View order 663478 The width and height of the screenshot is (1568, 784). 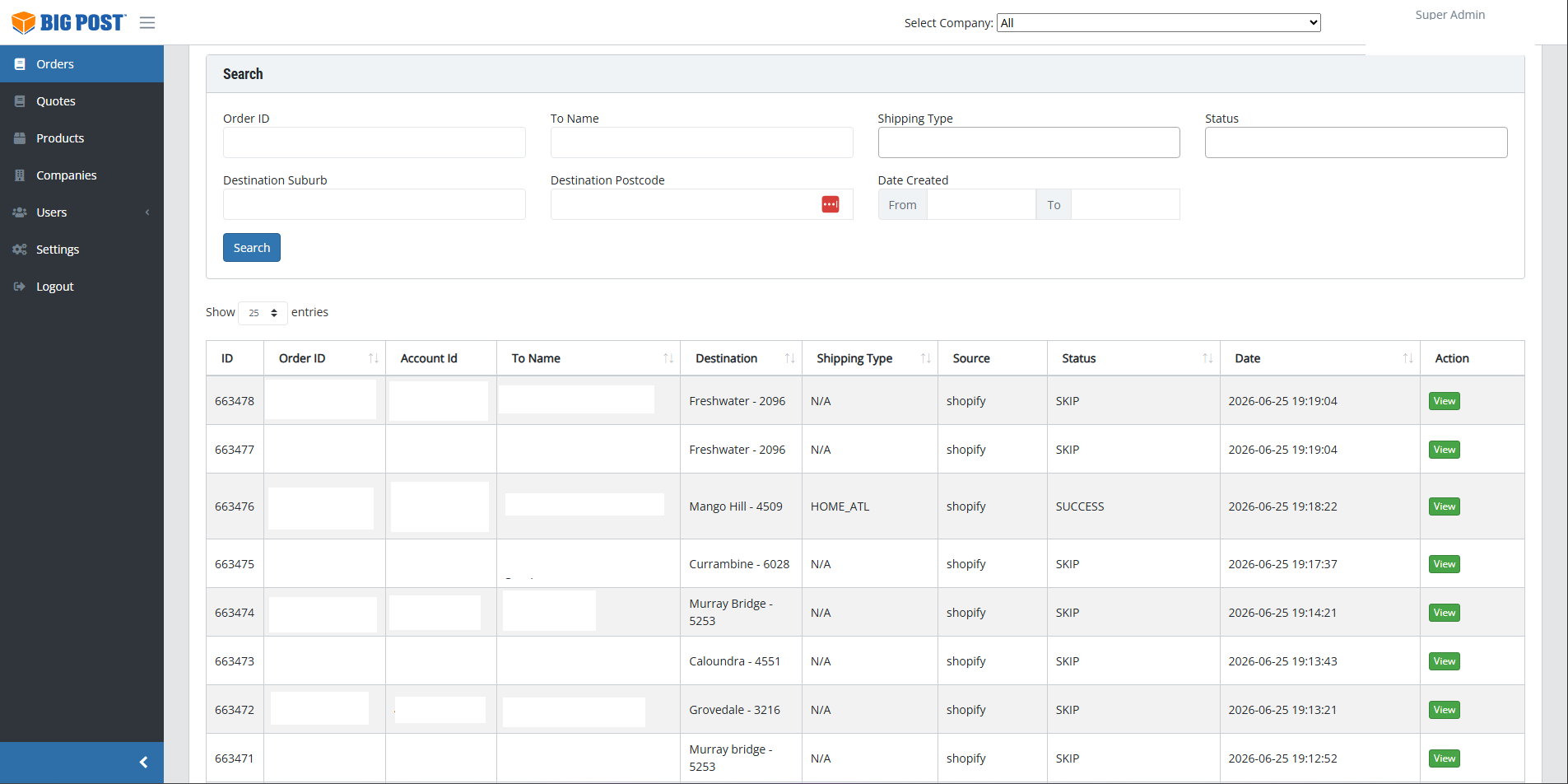(1444, 401)
